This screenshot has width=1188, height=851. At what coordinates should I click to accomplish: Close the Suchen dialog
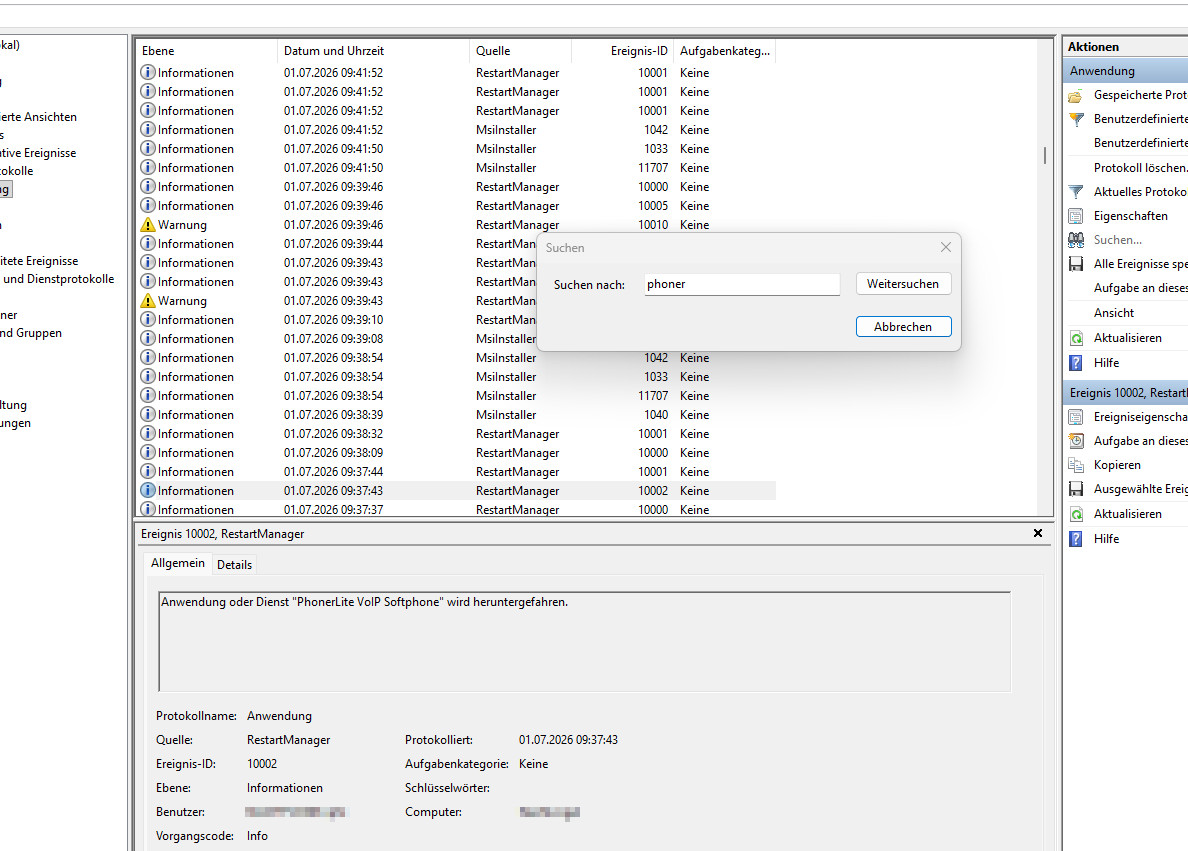coord(946,247)
